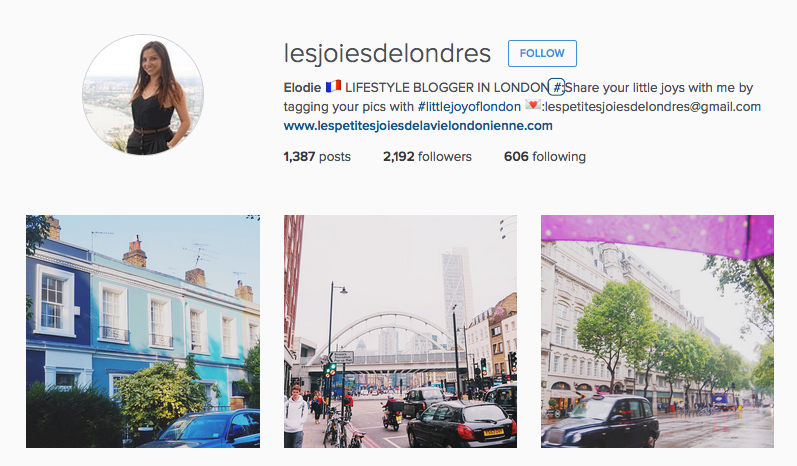Open the blue terraced houses photo

pos(143,331)
